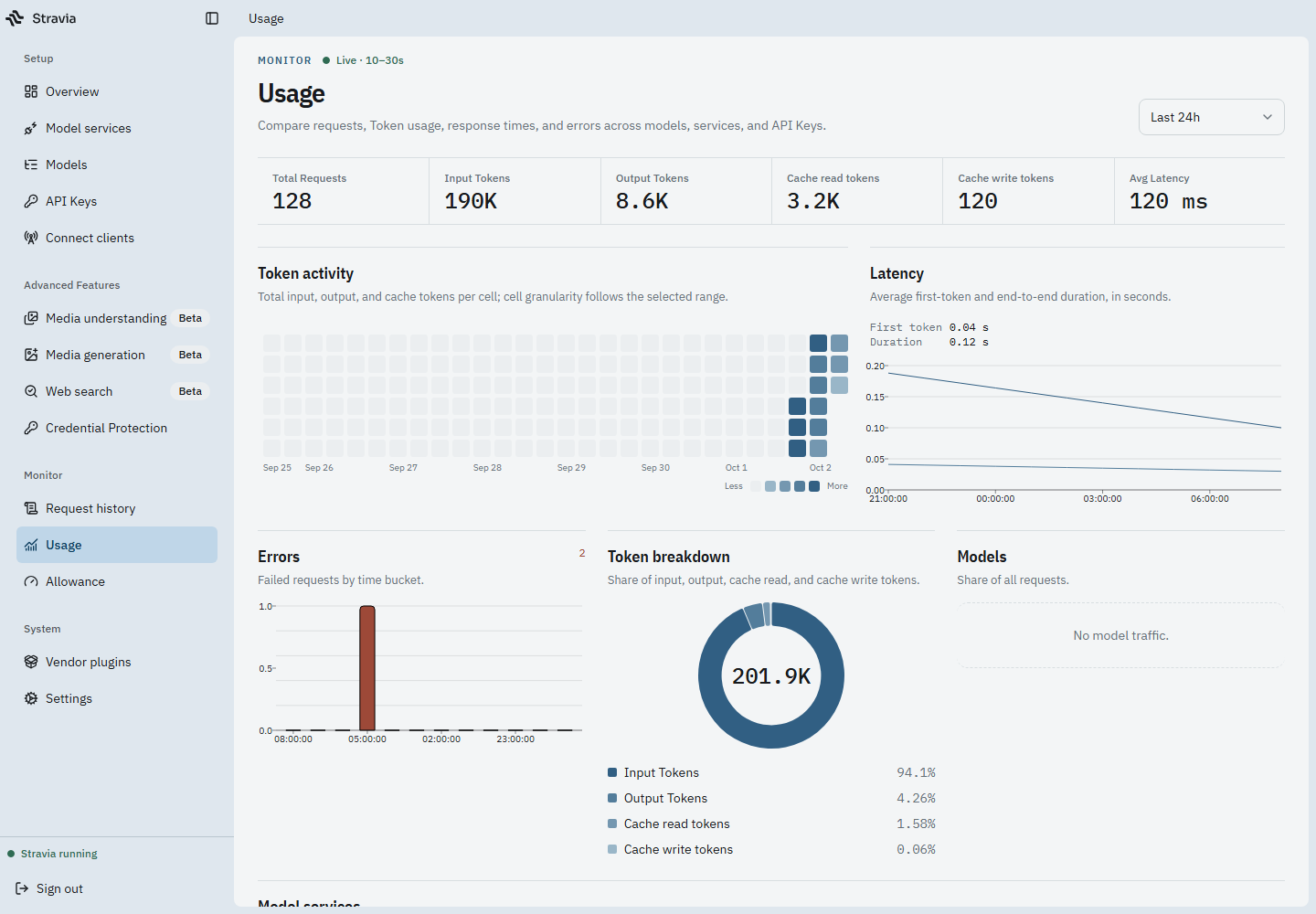Open the Overview page

pyautogui.click(x=117, y=91)
